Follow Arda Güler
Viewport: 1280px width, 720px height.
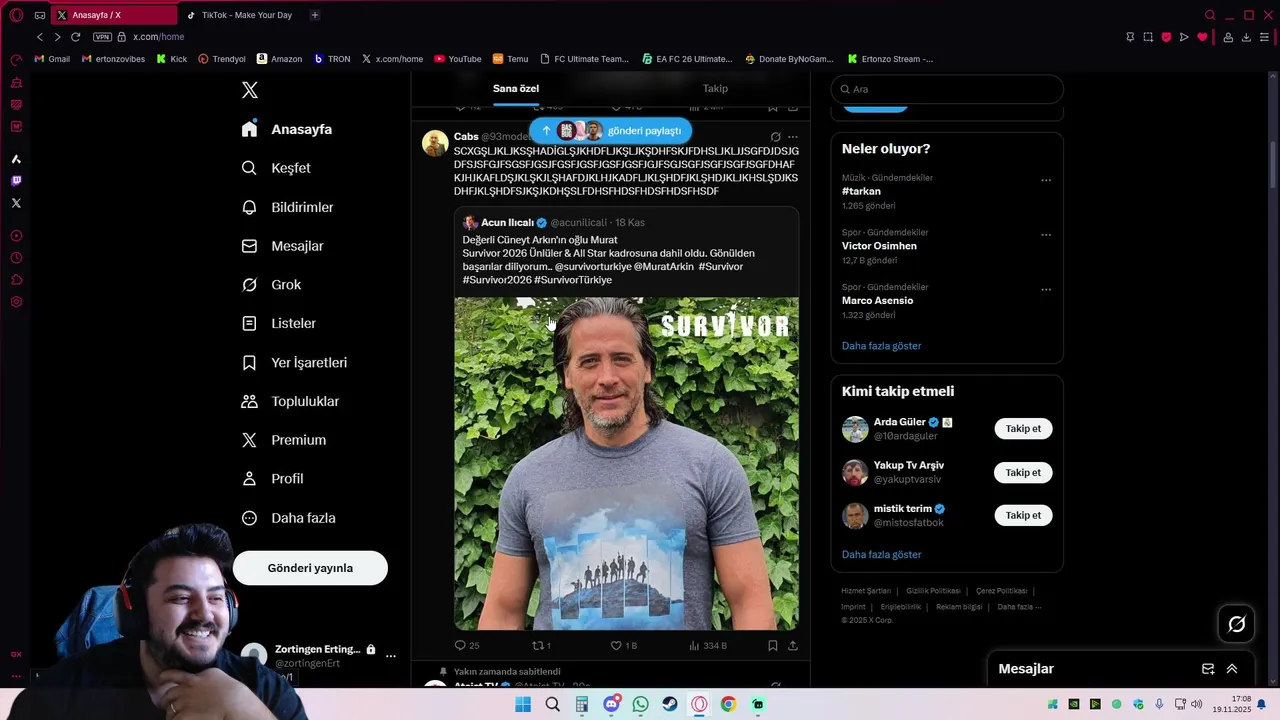pos(1023,428)
